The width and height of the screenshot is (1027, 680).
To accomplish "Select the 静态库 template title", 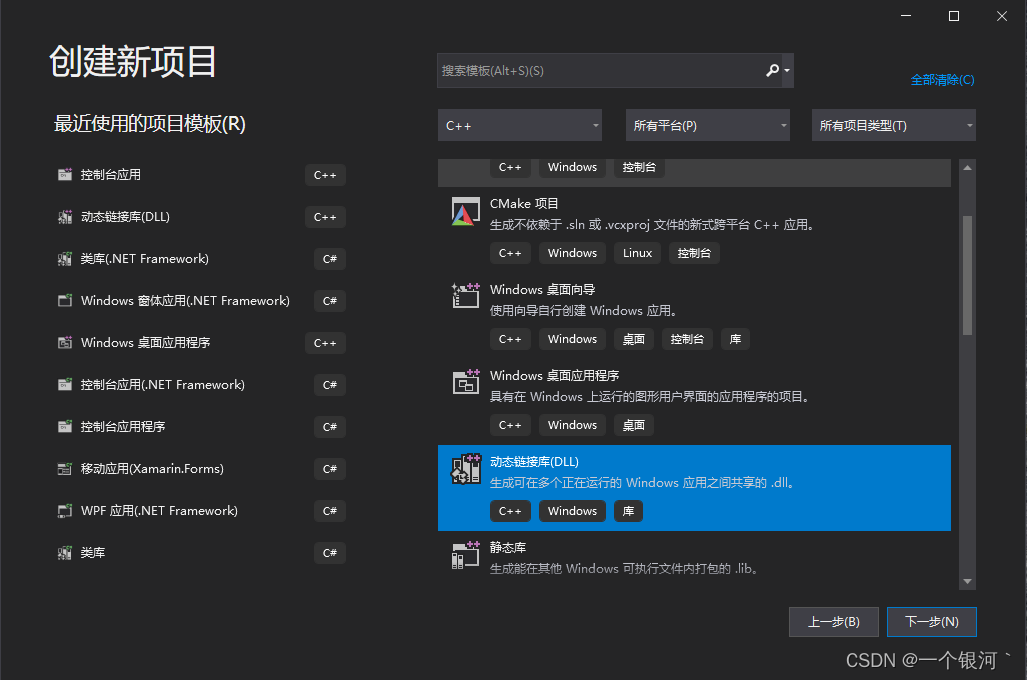I will tap(508, 547).
